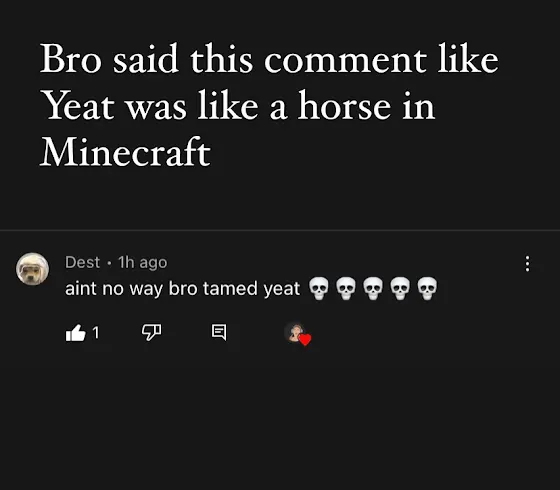Click the red creator heart badge
Image resolution: width=560 pixels, height=490 pixels.
click(x=305, y=340)
